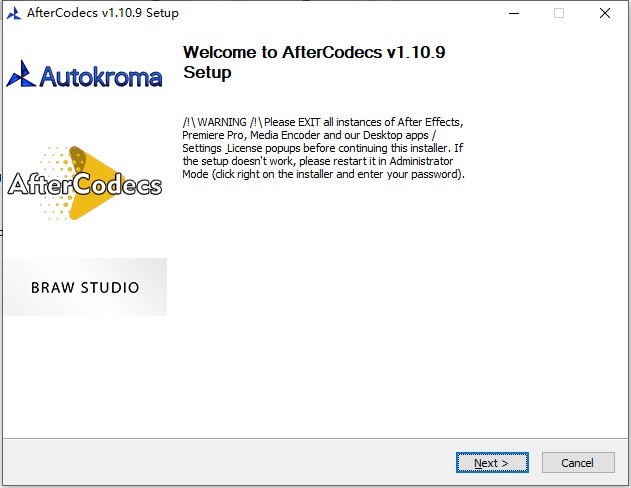The height and width of the screenshot is (488, 631).
Task: Close the AfterCodecs Setup window
Action: point(604,13)
